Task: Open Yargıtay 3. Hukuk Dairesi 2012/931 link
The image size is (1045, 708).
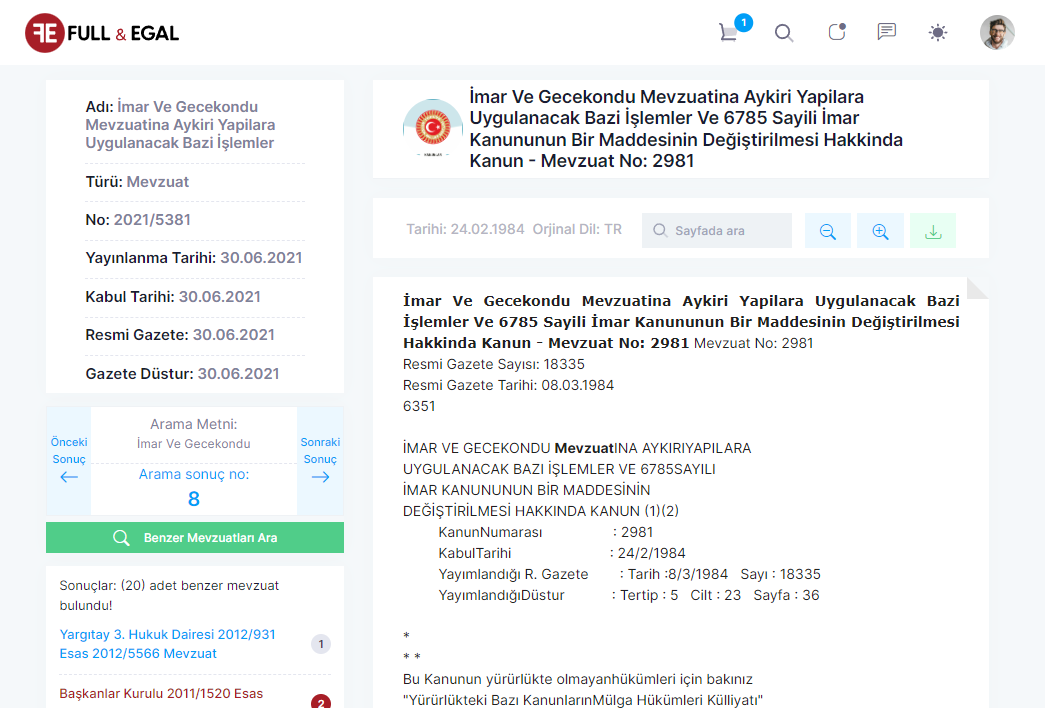Action: (x=167, y=644)
